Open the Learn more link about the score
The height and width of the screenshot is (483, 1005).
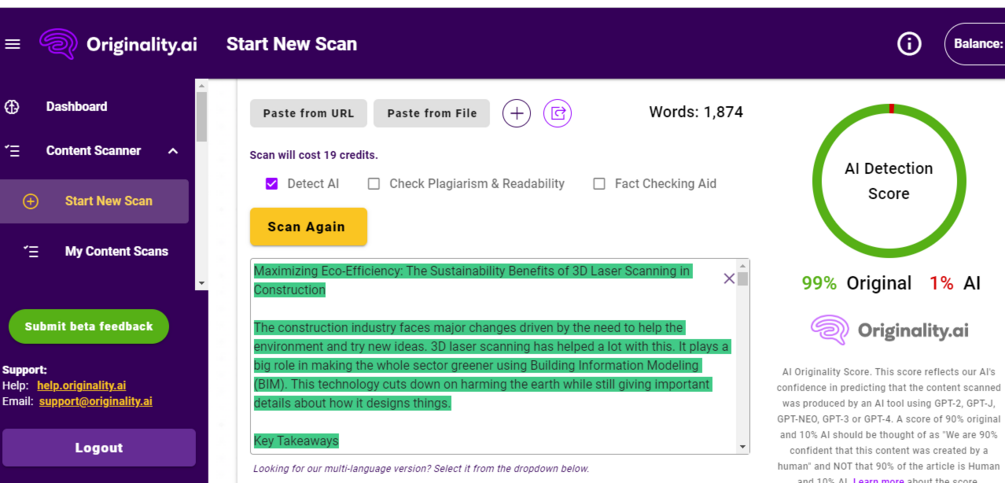coord(879,480)
